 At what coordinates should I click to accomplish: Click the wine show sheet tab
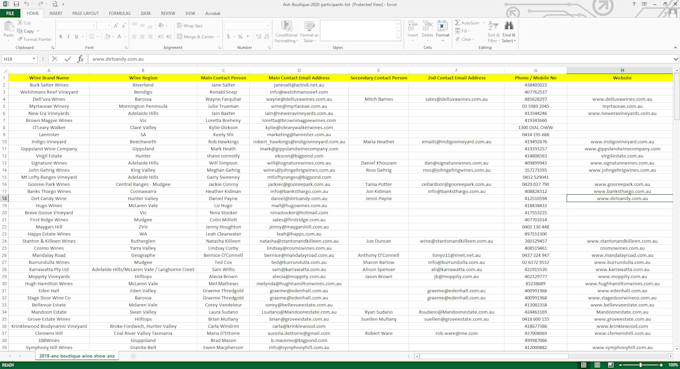pos(77,356)
